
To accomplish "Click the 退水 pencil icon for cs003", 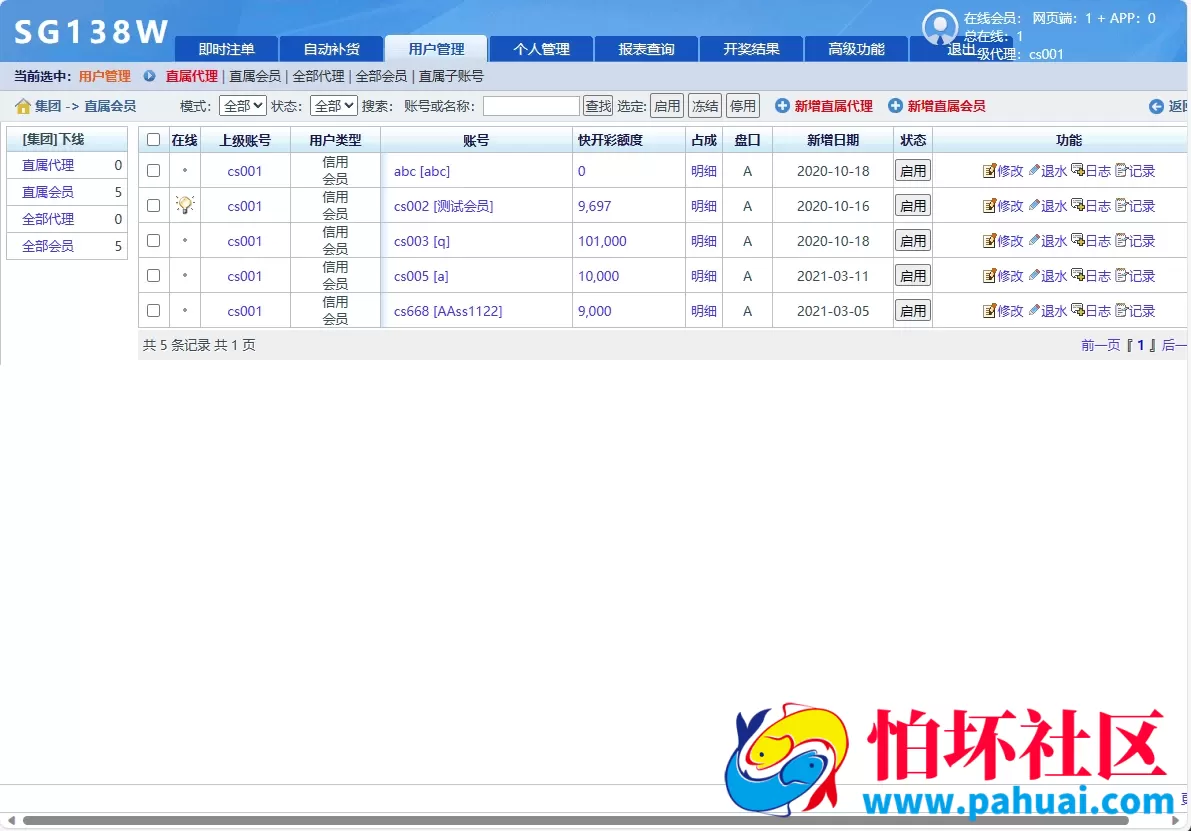I will 1033,241.
